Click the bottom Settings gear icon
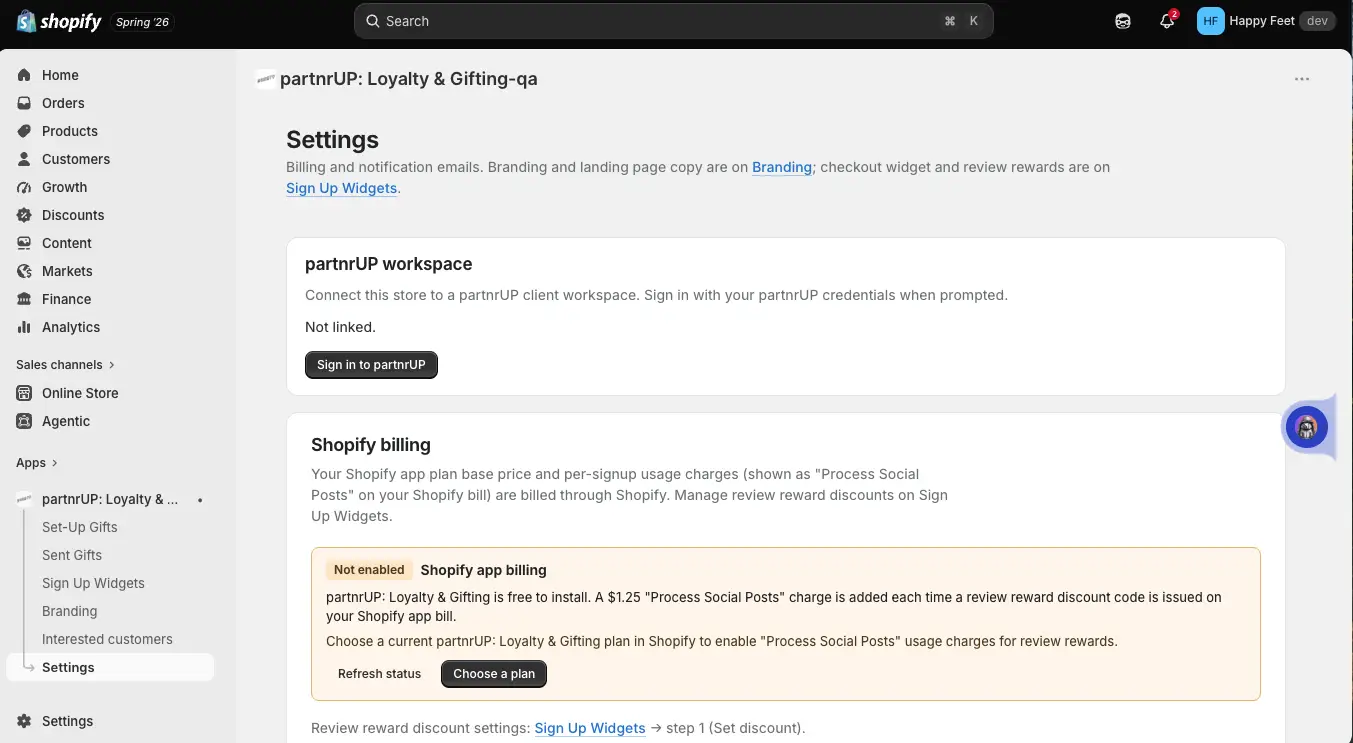Viewport: 1353px width, 743px height. click(24, 721)
